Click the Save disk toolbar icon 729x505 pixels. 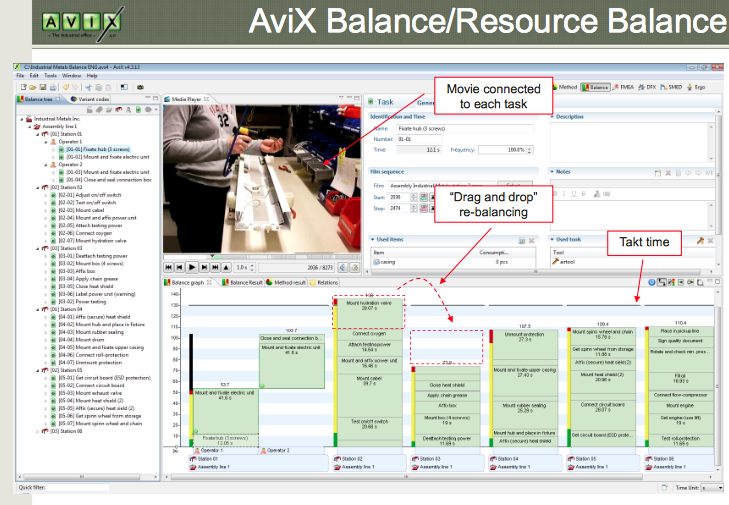[x=43, y=87]
